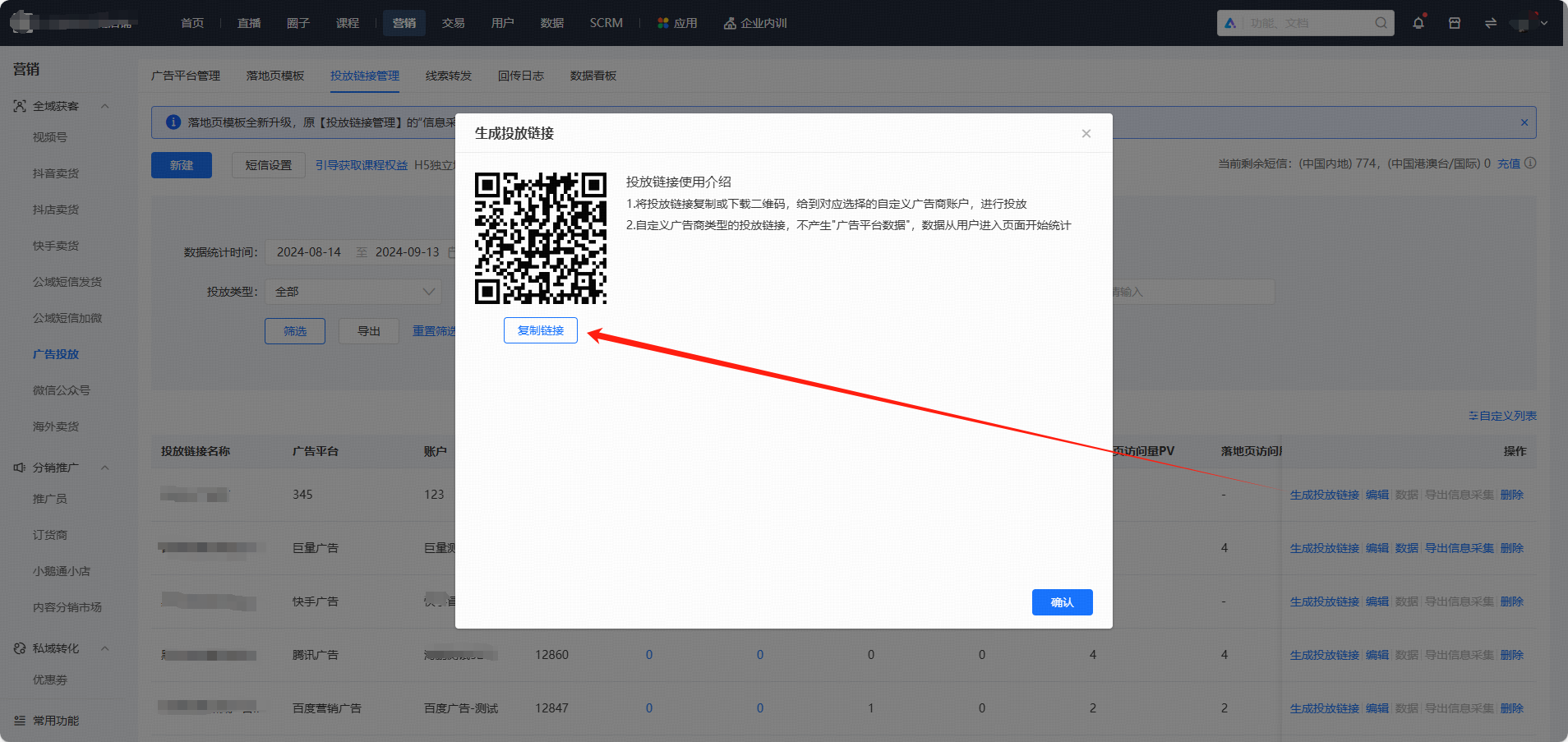
Task: Open 小鹅通小店 in the sidebar
Action: (62, 571)
